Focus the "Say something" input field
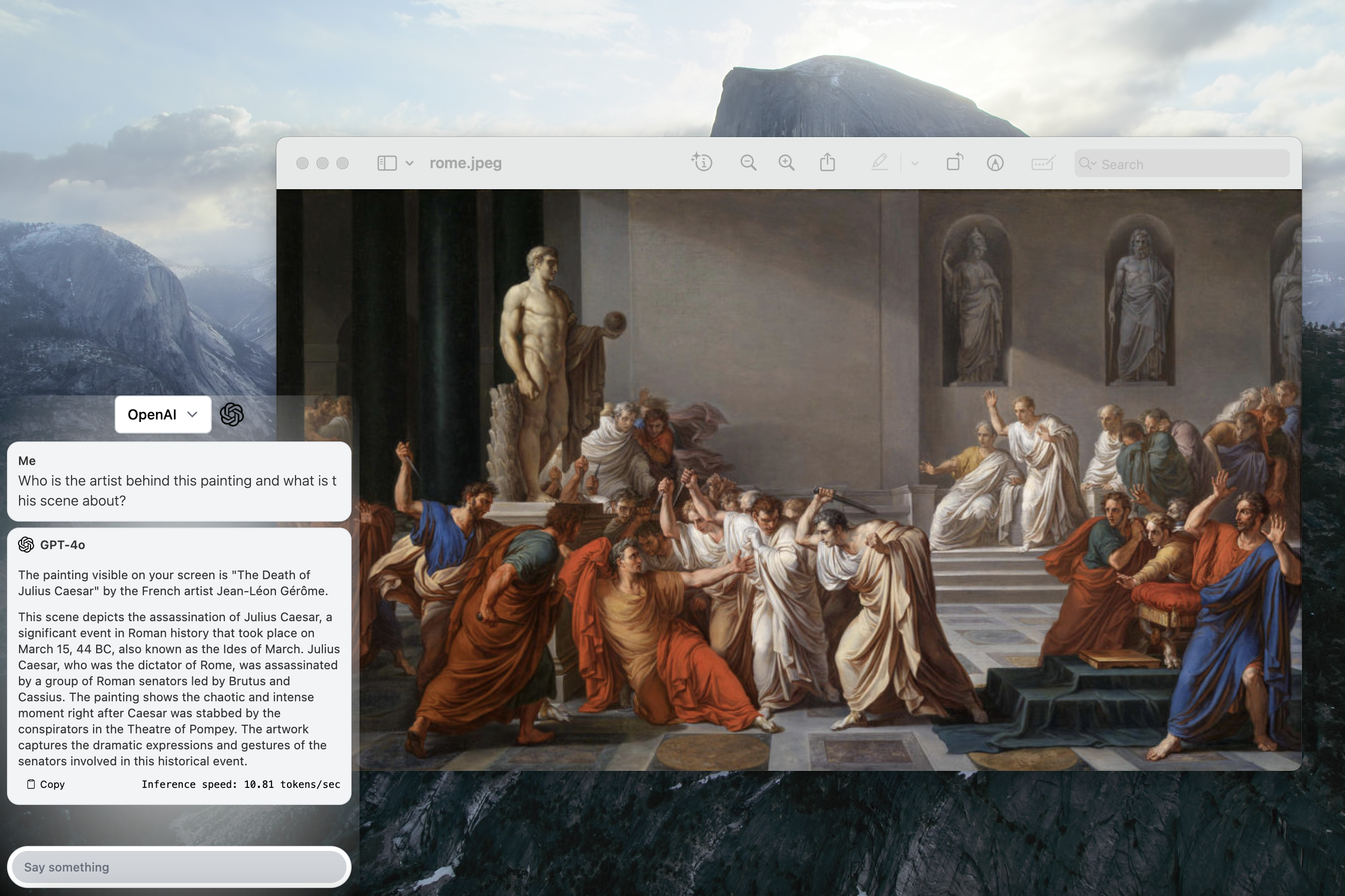 point(179,867)
